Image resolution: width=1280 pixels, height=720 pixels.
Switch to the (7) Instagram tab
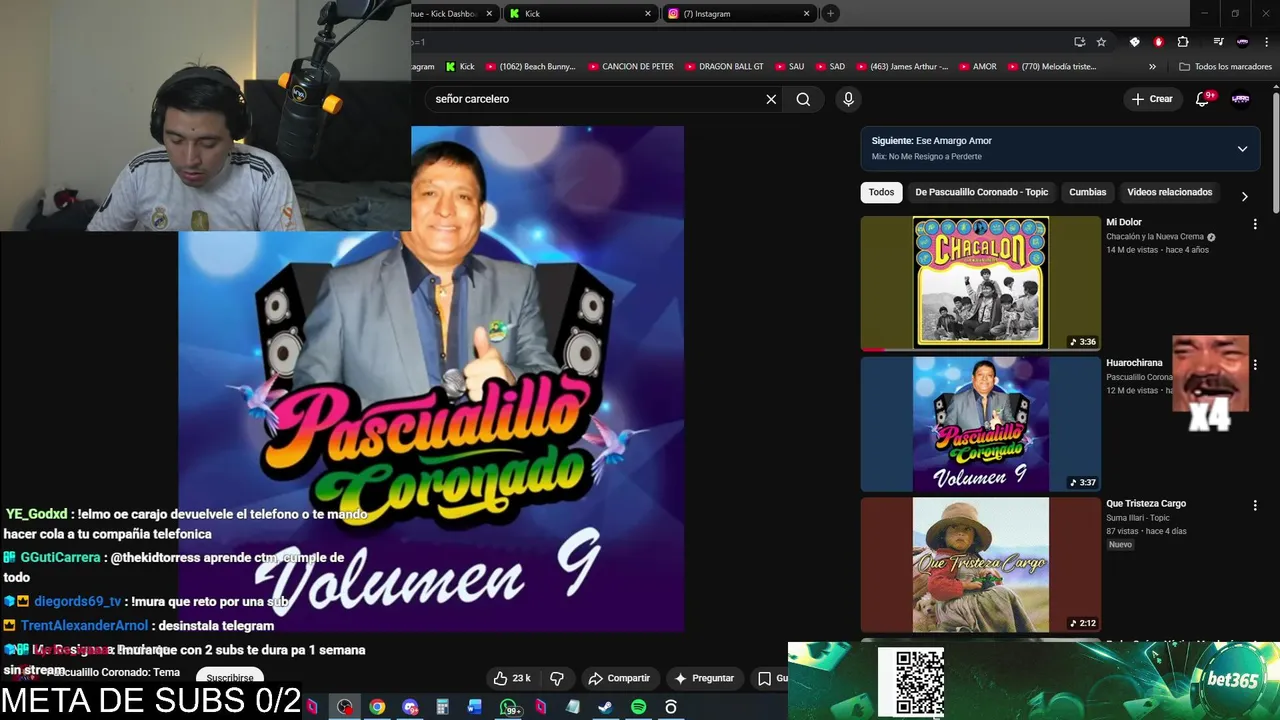pos(739,14)
